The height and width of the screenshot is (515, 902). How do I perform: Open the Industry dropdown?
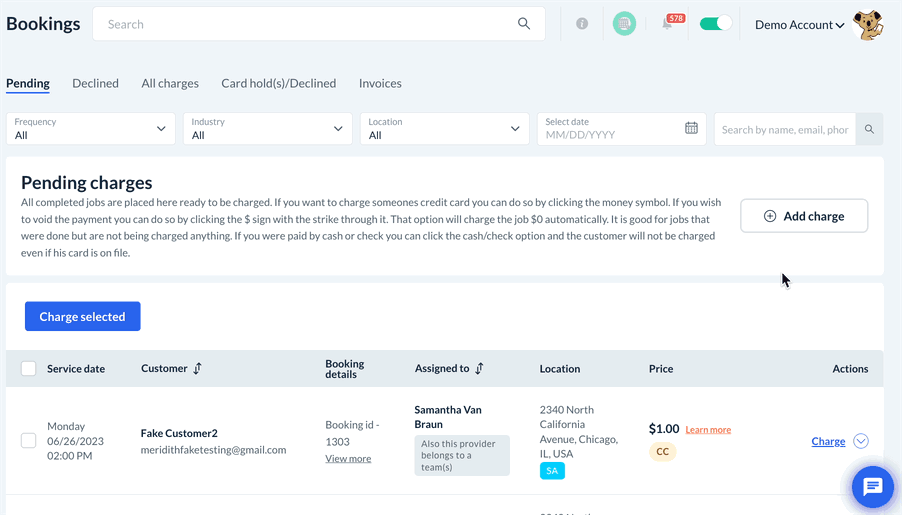coord(267,129)
